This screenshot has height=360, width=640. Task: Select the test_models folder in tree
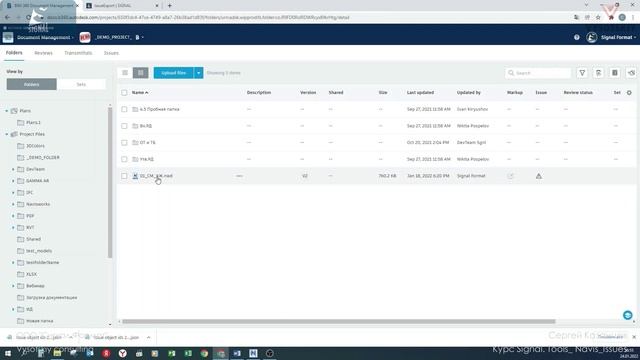[39, 251]
